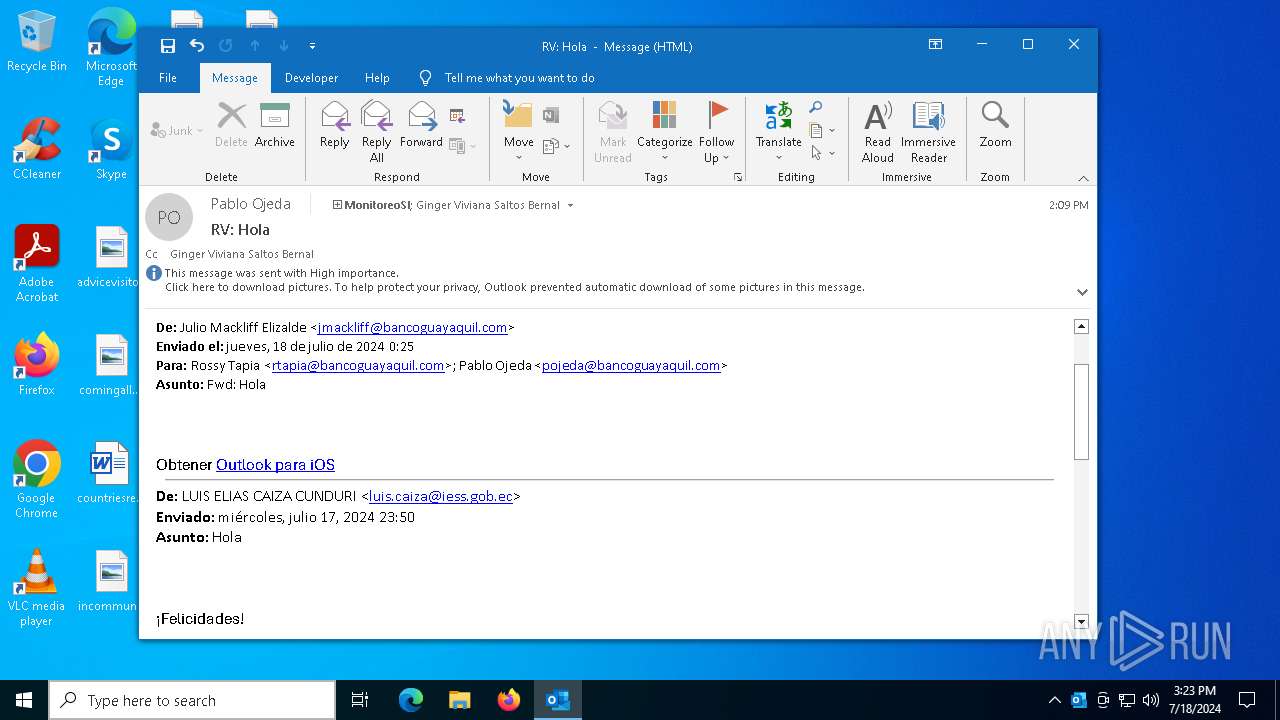Select the Microsoft Edge desktop shortcut
This screenshot has height=720, width=1280.
click(x=111, y=47)
